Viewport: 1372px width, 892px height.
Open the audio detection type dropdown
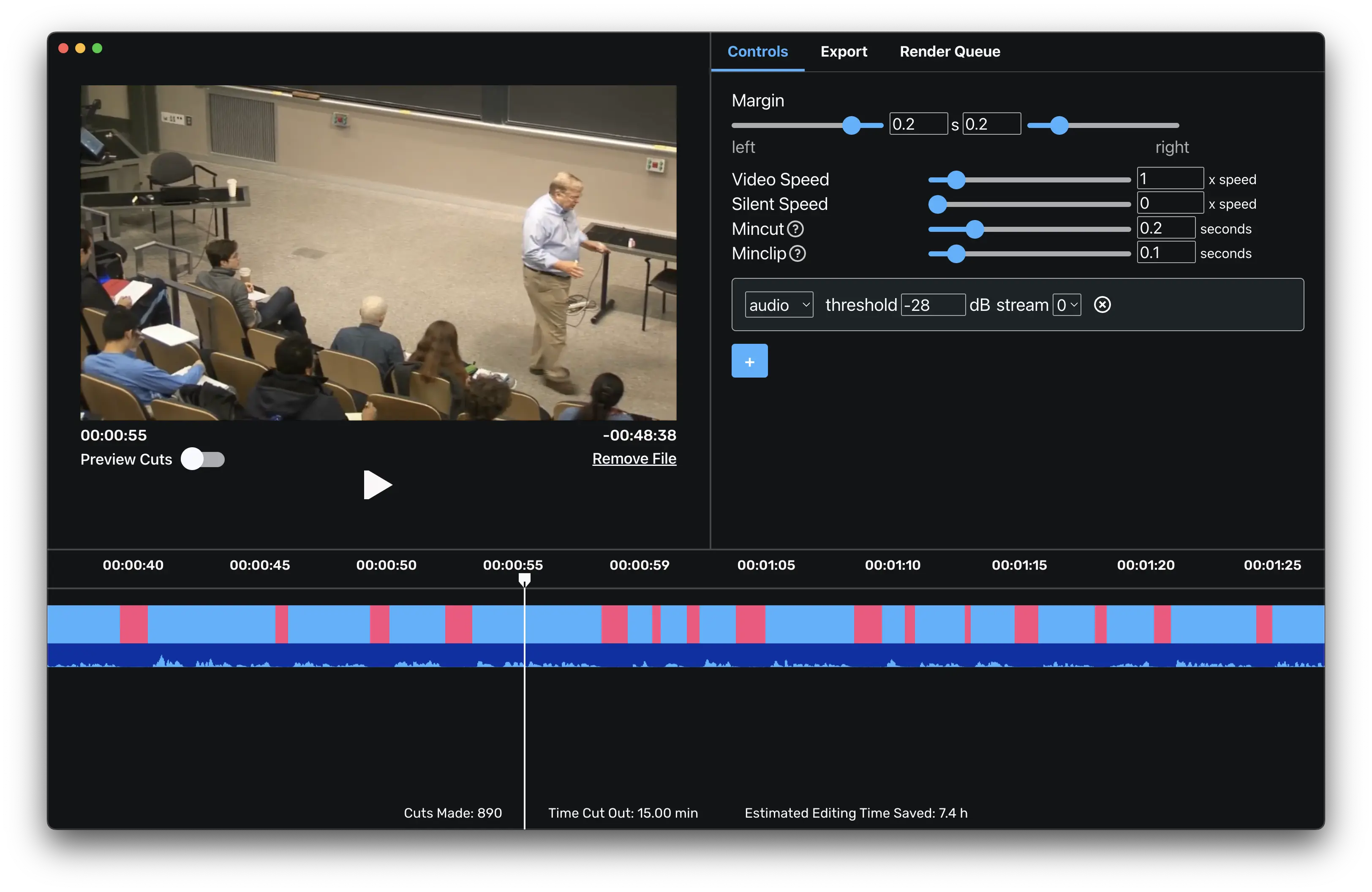coord(779,304)
